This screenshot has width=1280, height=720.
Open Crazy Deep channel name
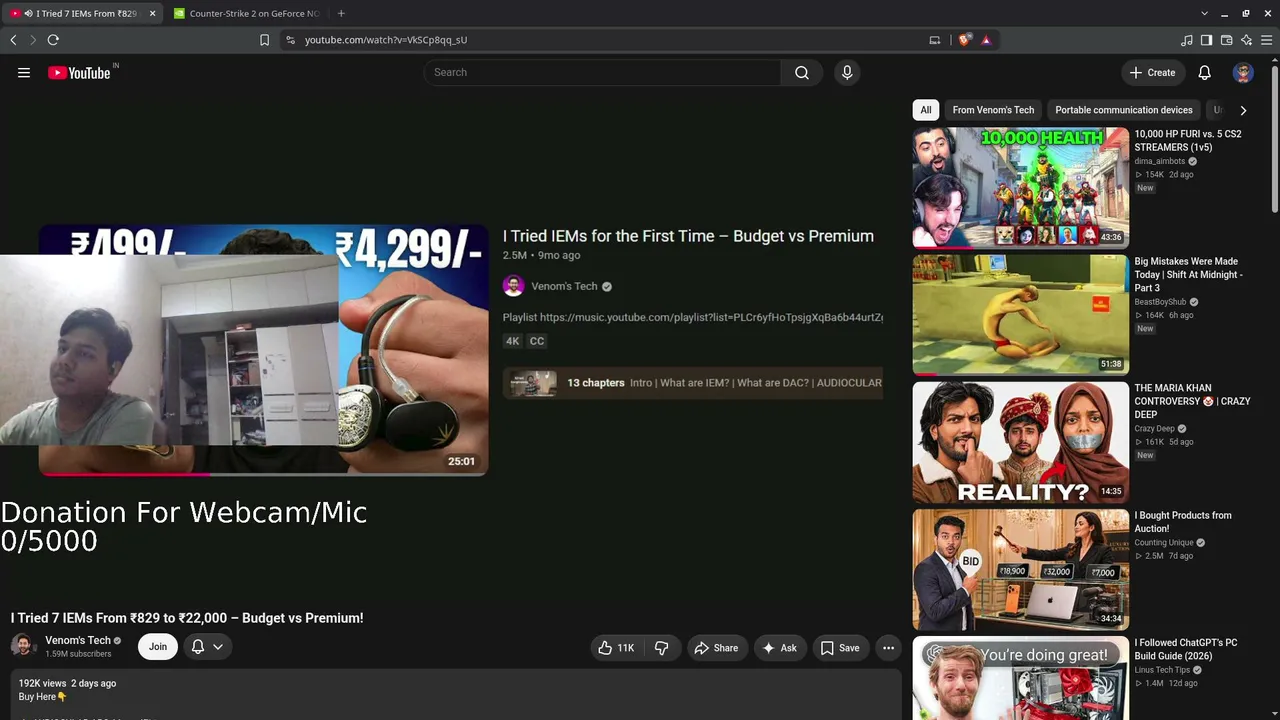point(1154,429)
